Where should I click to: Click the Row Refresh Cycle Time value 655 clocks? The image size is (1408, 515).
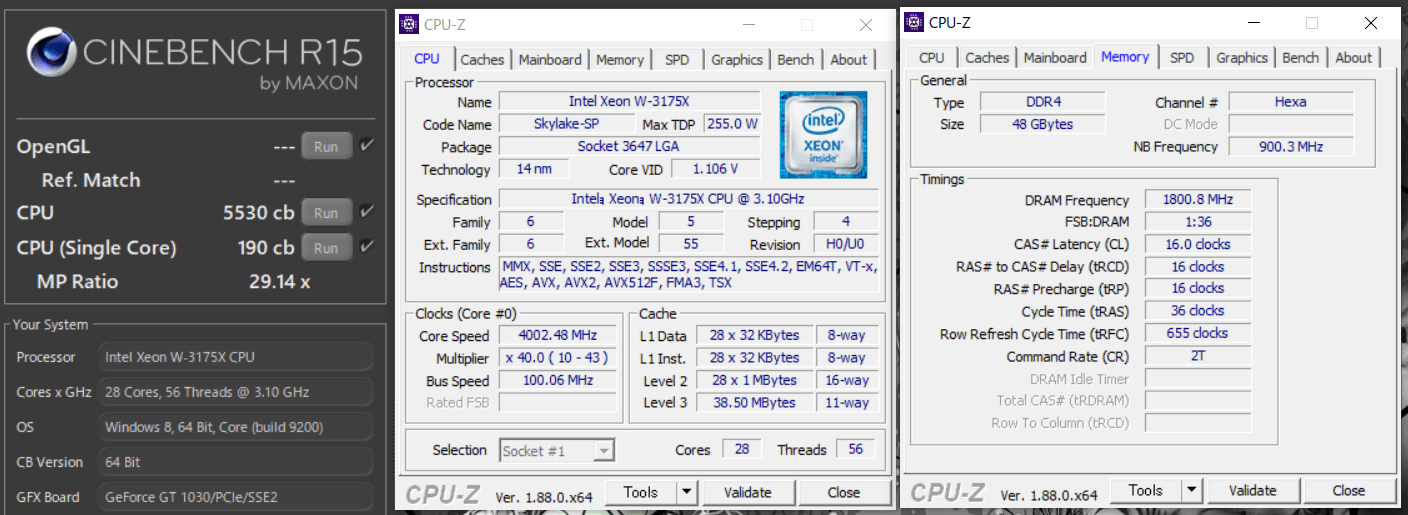point(1197,333)
